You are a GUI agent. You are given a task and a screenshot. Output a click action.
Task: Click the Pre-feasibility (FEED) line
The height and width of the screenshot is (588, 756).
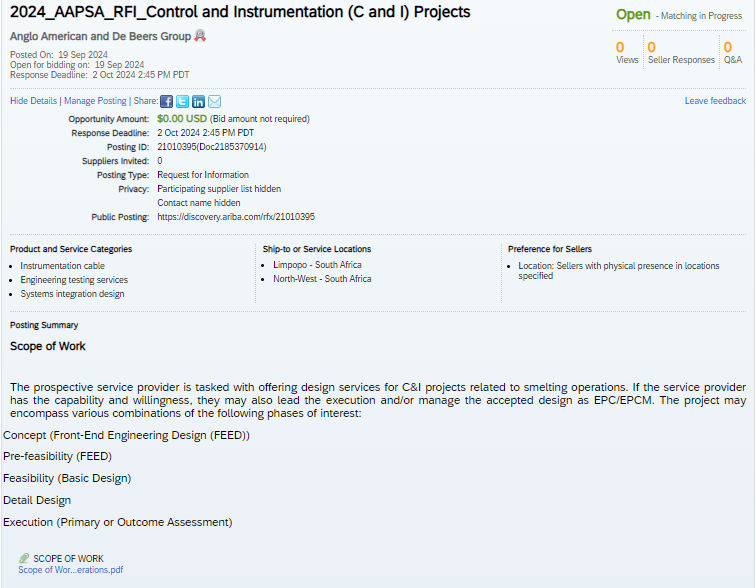click(x=57, y=456)
